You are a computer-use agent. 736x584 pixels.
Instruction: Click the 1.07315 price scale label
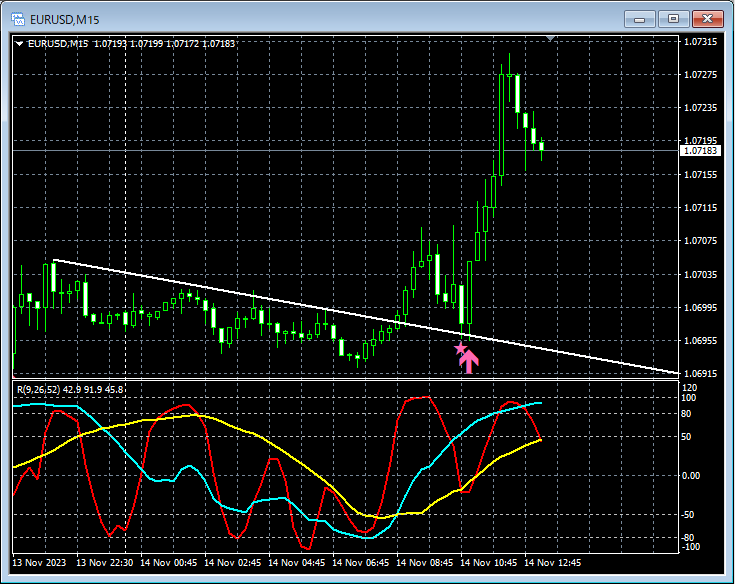click(701, 42)
